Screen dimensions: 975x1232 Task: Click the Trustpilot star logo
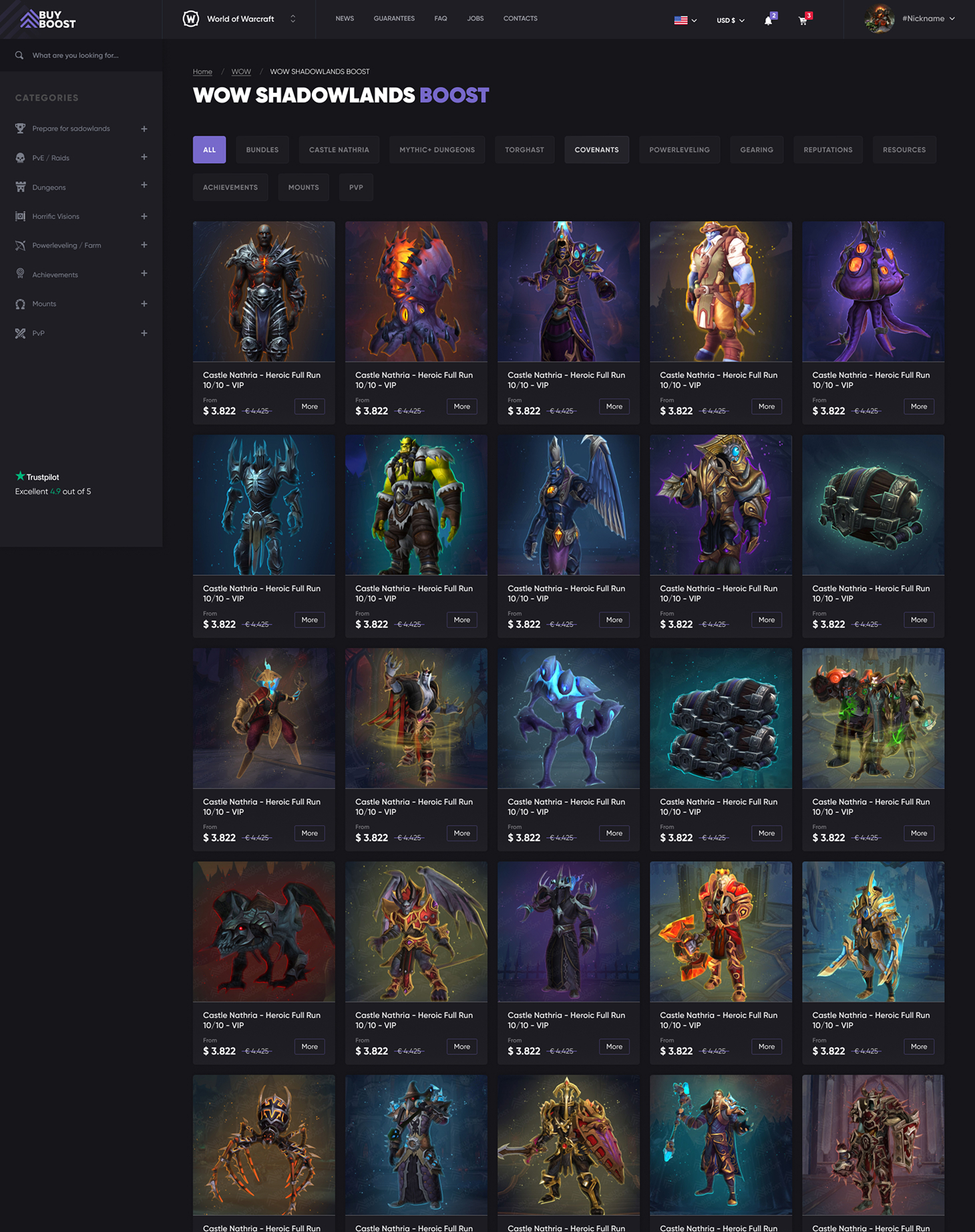[37, 476]
